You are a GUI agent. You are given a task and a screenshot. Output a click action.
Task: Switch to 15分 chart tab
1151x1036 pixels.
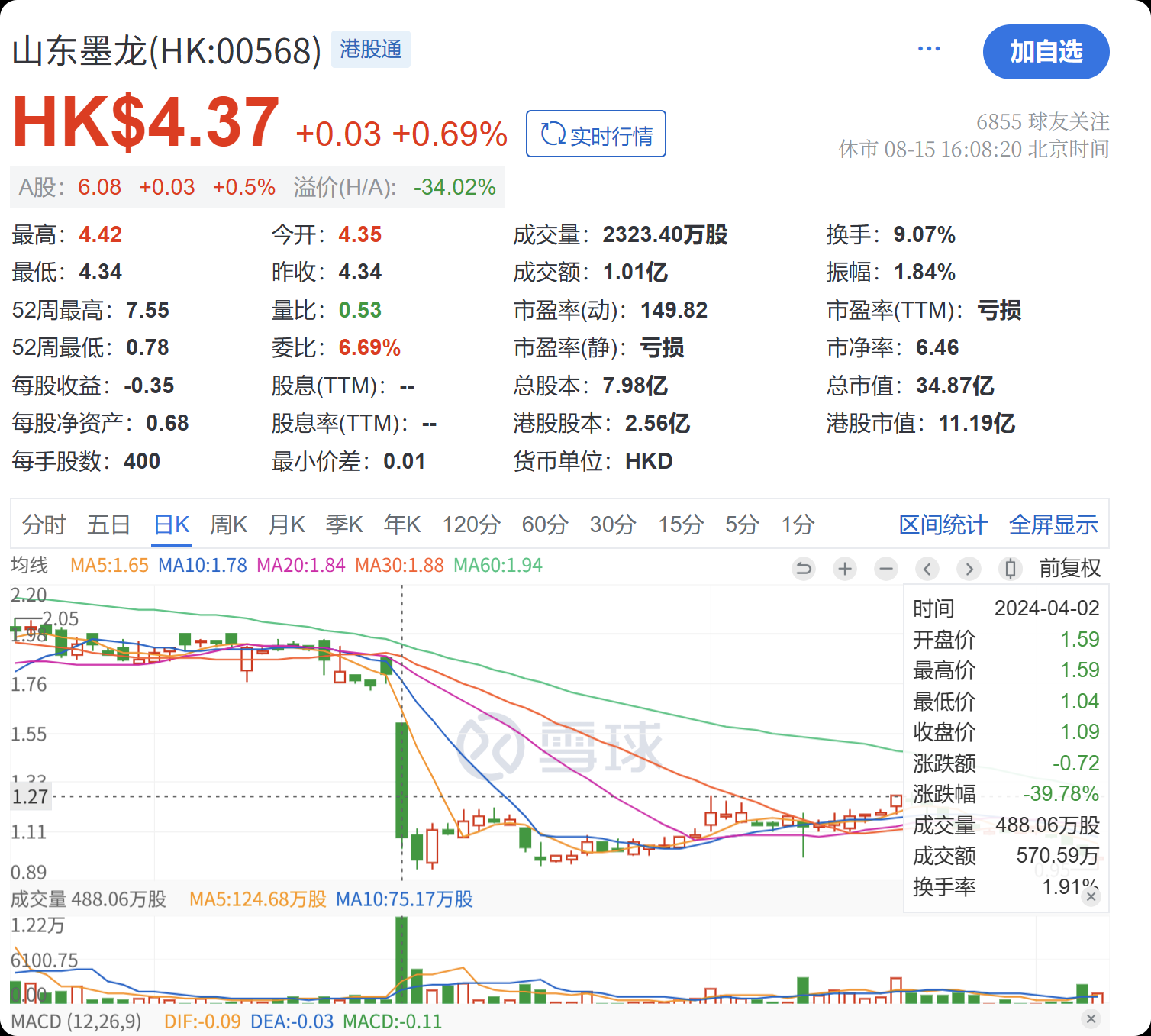681,524
